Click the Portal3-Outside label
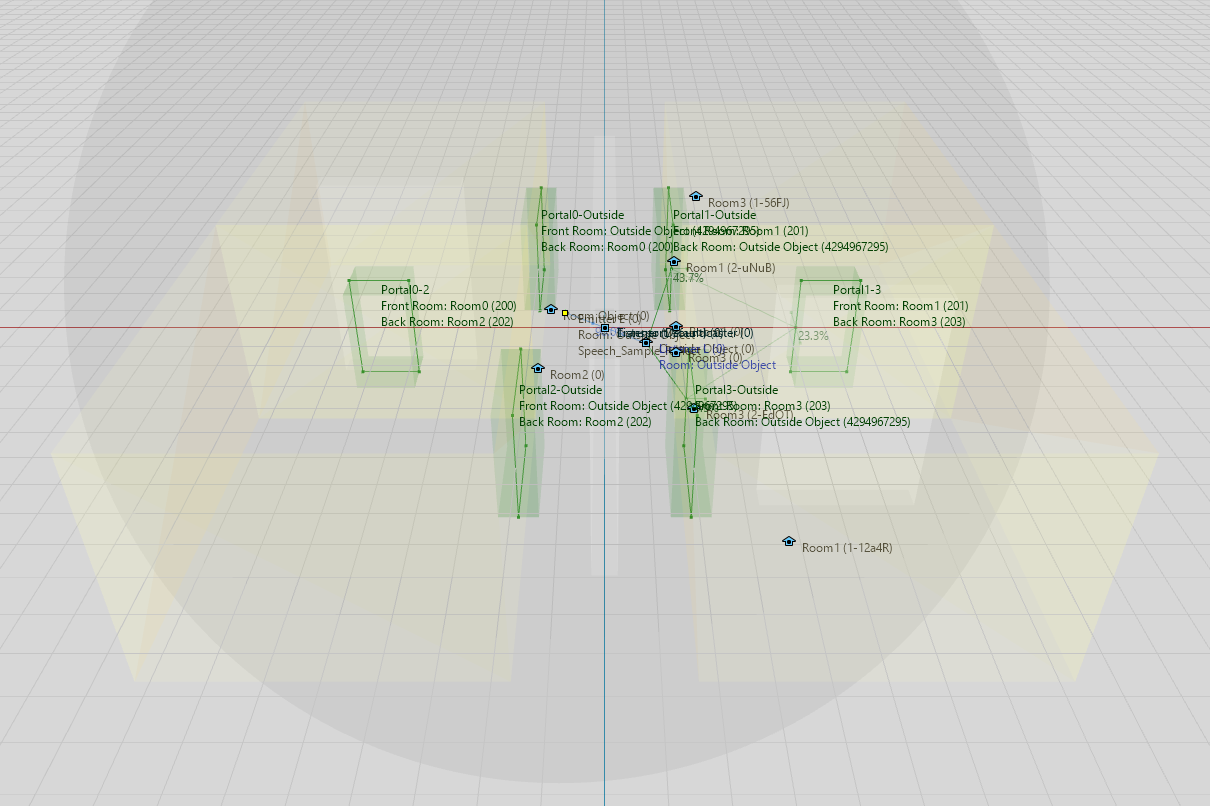 [x=736, y=390]
